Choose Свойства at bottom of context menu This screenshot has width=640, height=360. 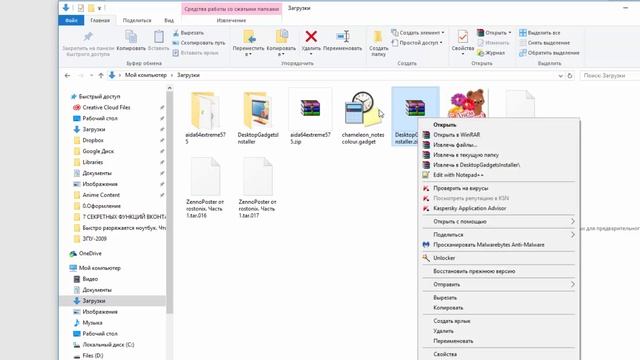point(498,354)
